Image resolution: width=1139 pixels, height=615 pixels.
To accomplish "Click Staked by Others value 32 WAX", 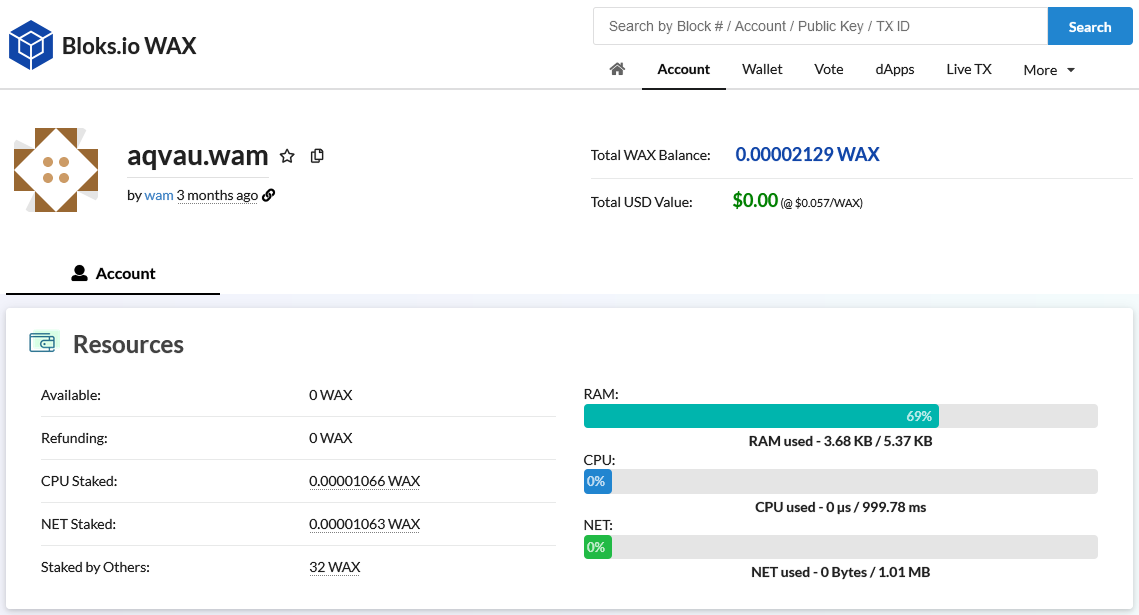I will 335,567.
